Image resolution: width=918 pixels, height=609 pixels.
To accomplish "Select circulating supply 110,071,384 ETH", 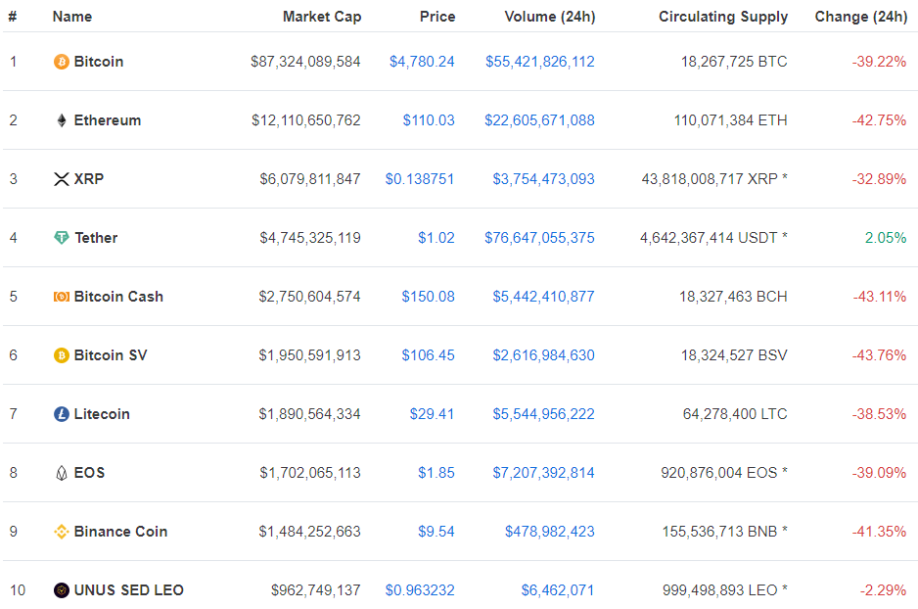I will [x=730, y=120].
